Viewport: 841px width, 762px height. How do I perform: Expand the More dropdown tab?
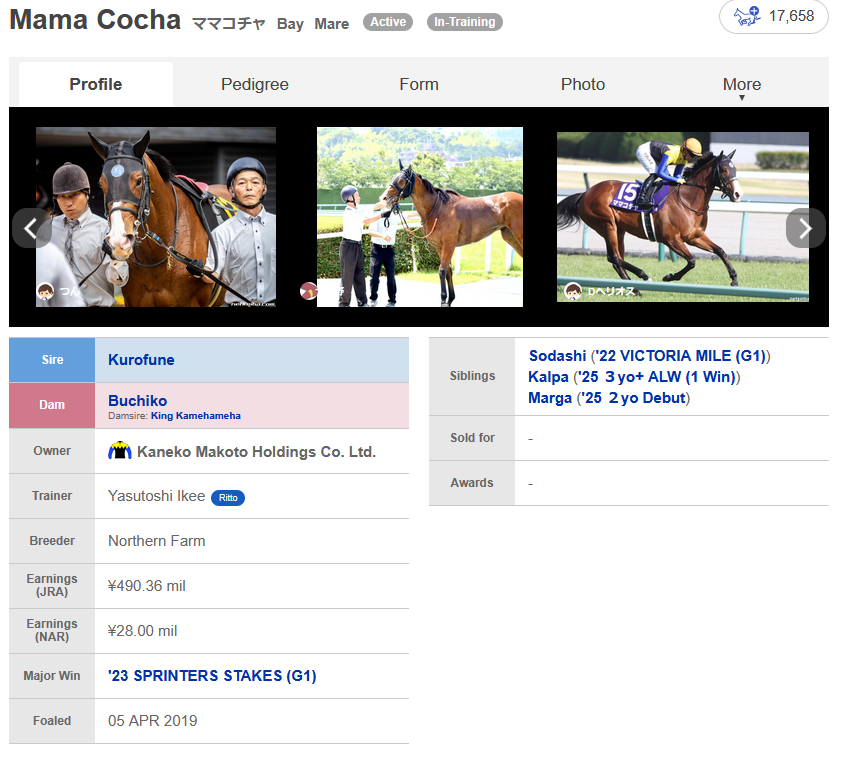[742, 86]
